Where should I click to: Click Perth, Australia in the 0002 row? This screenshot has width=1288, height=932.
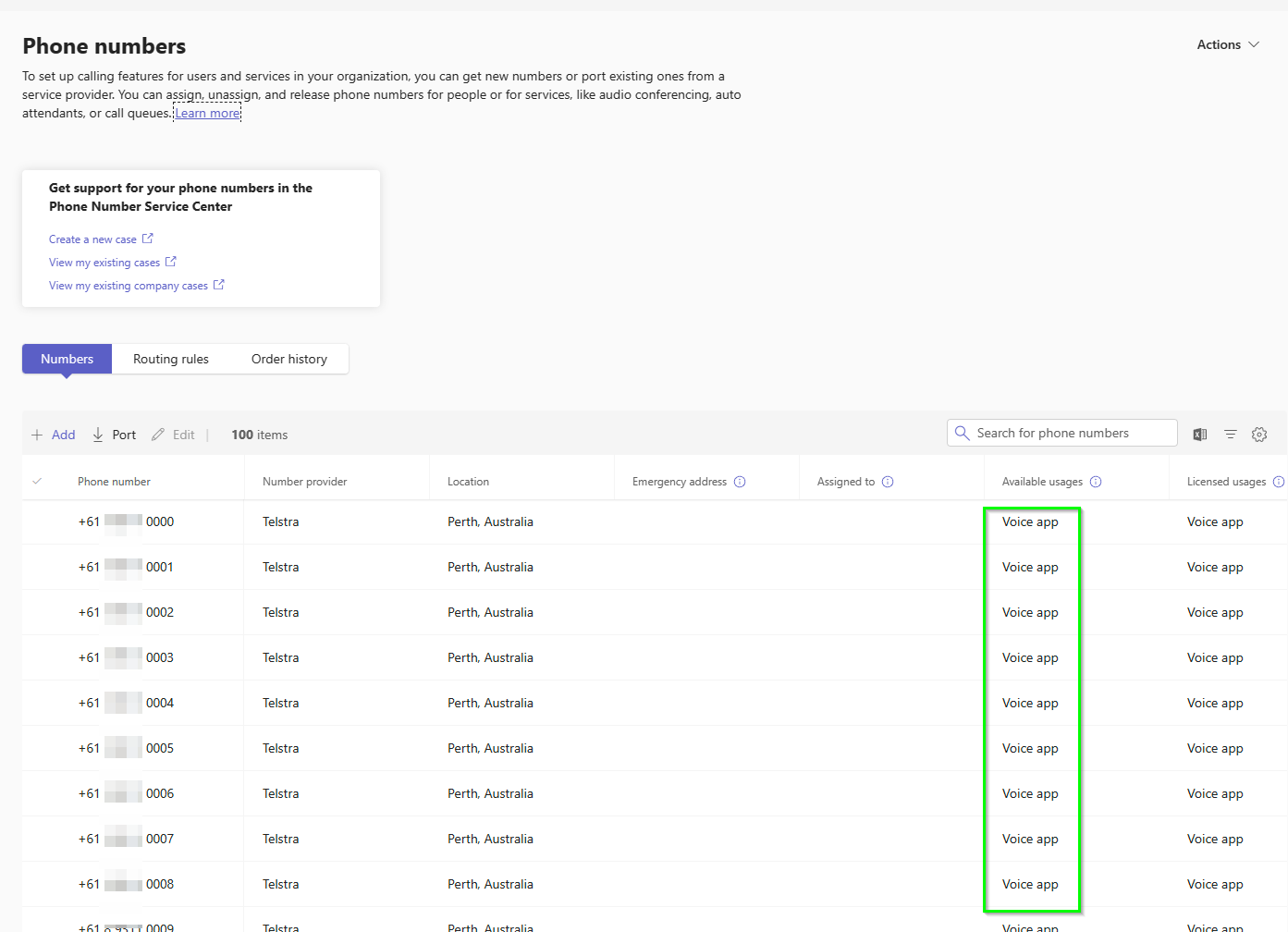pyautogui.click(x=490, y=612)
